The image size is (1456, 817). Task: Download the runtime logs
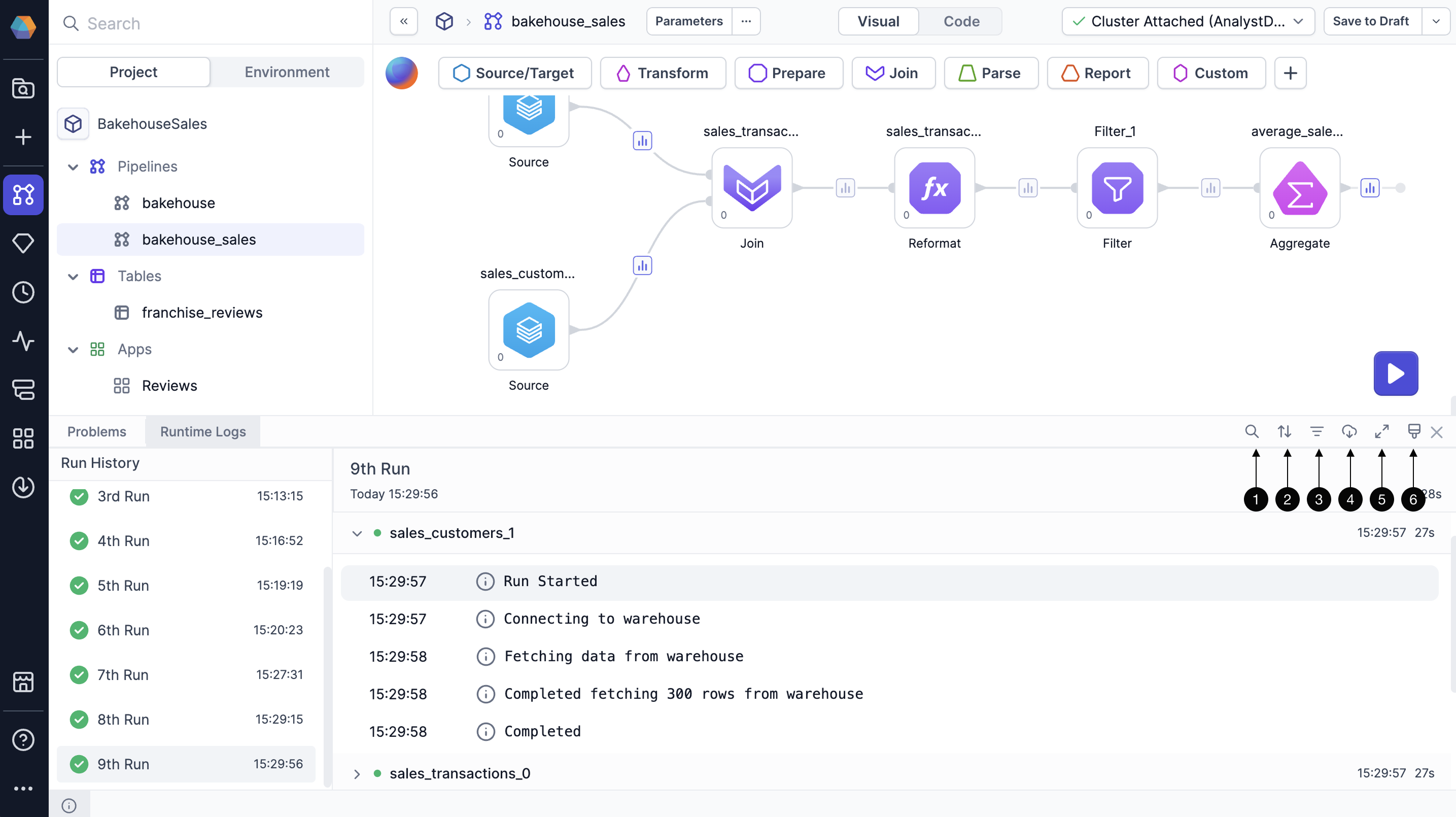pyautogui.click(x=1350, y=431)
